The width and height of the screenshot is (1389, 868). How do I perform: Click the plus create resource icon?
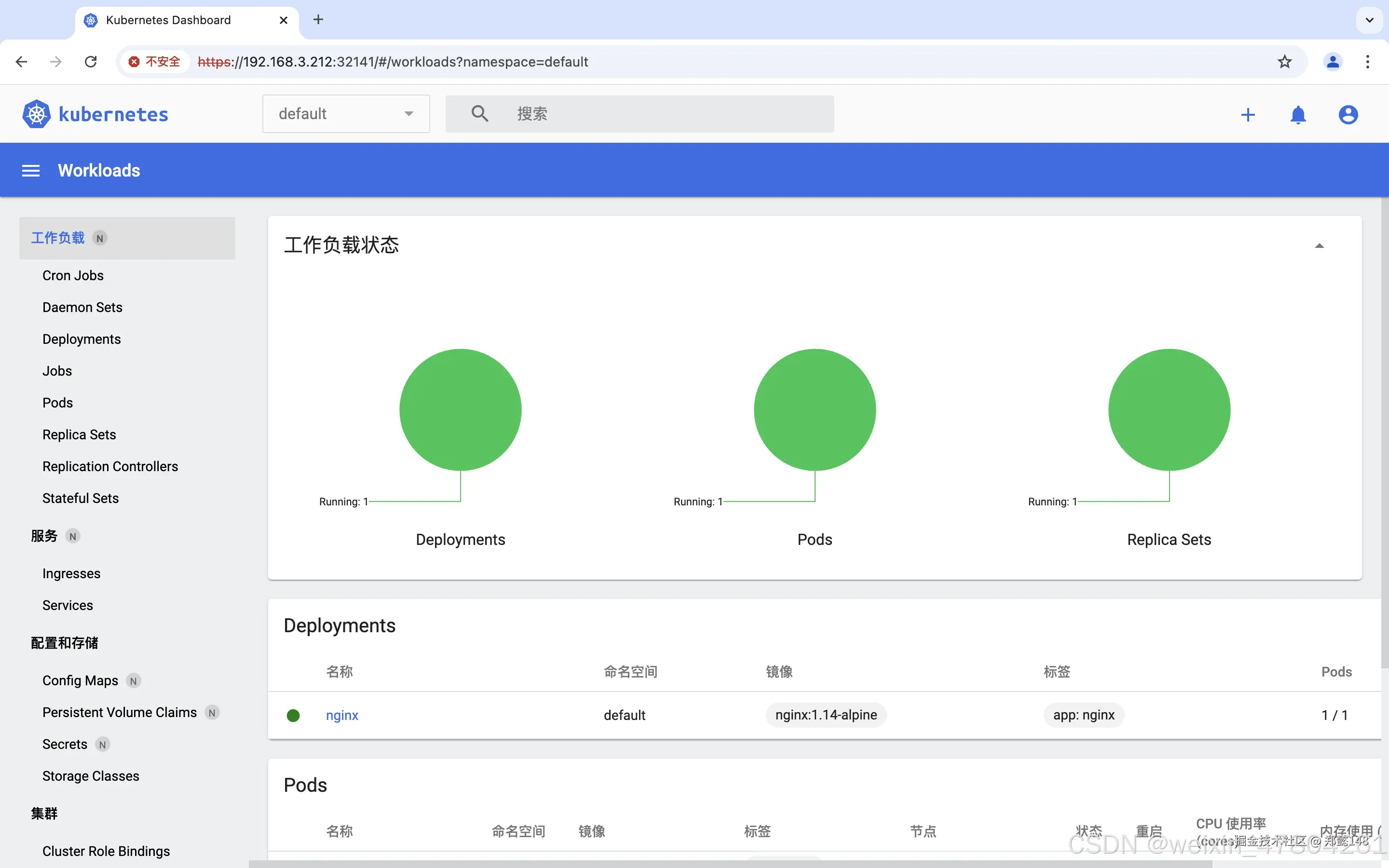(x=1248, y=115)
